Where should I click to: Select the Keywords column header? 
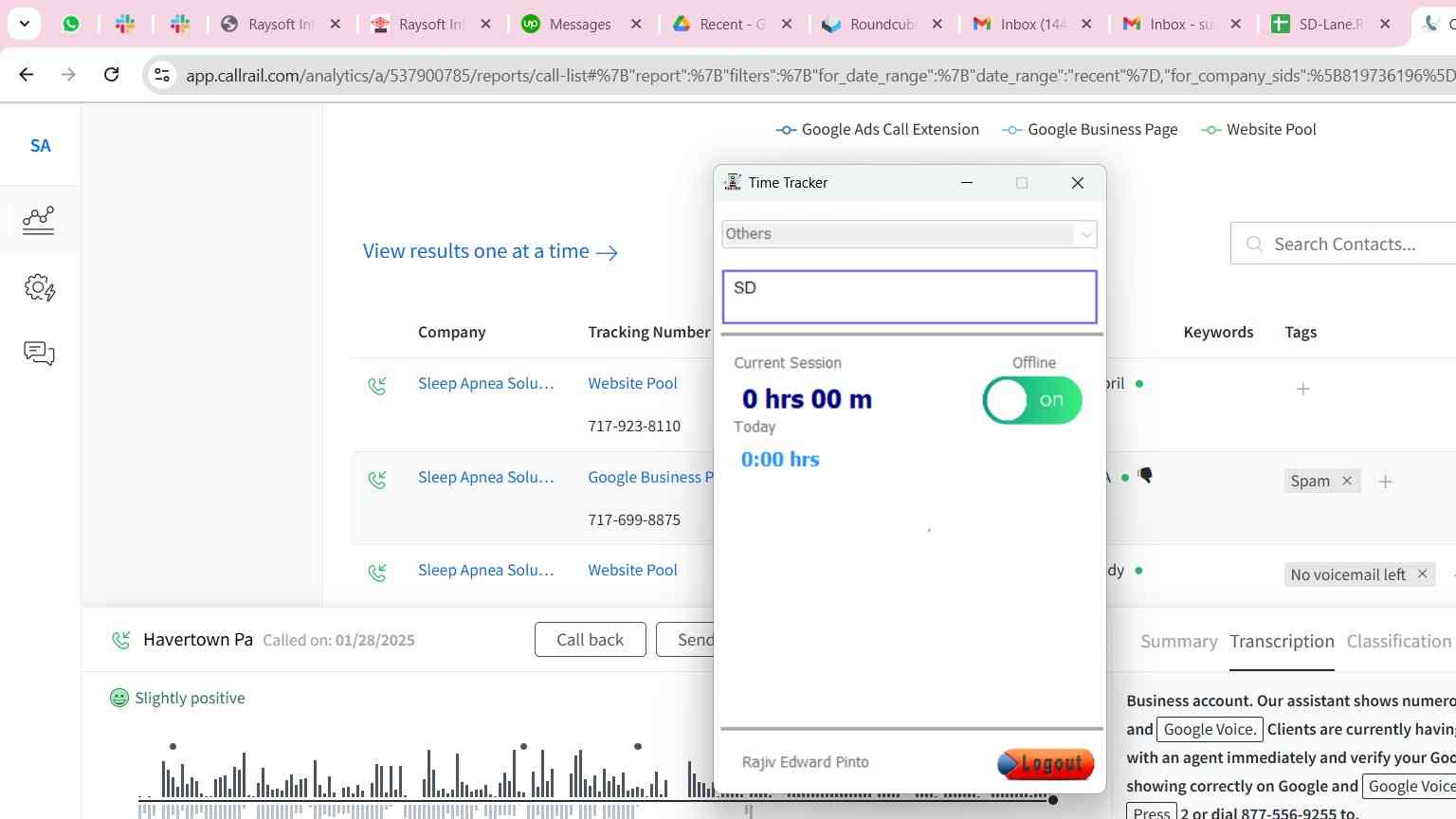tap(1218, 332)
